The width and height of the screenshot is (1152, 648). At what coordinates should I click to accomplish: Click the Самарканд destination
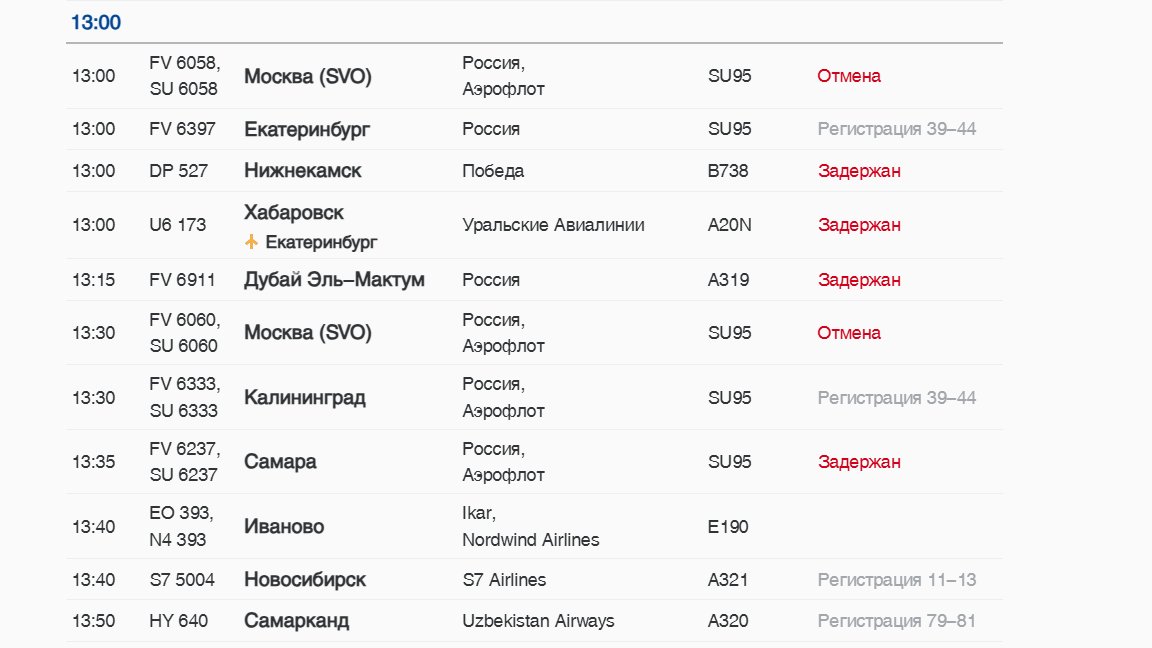[296, 621]
